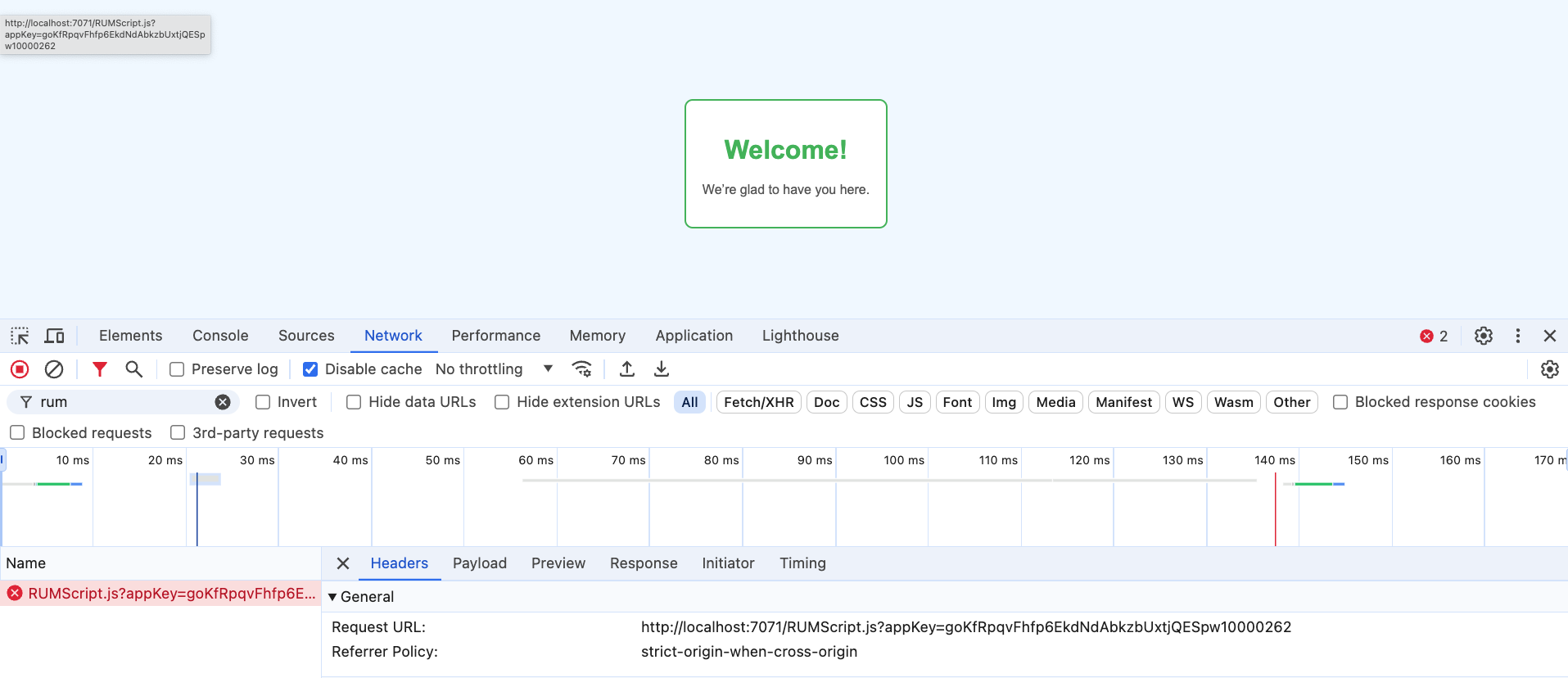
Task: Clear the network log
Action: pos(54,369)
